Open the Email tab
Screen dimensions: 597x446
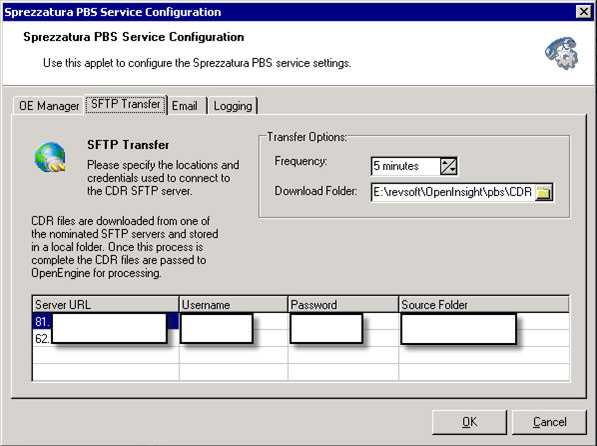point(185,106)
